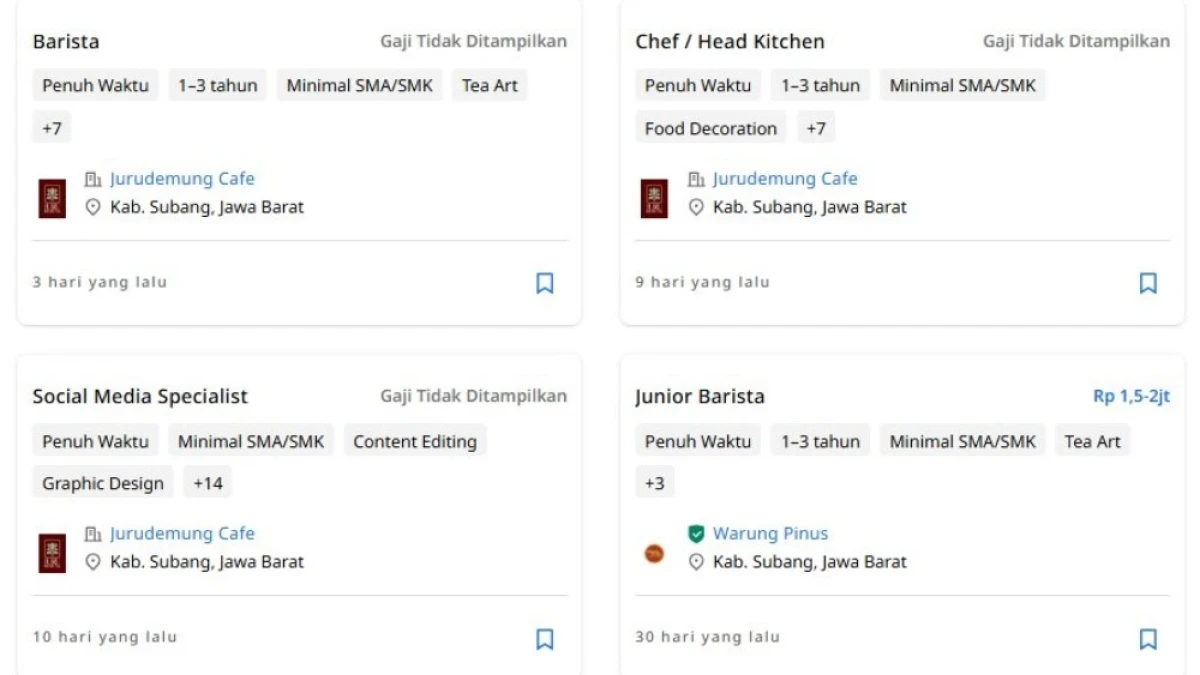This screenshot has height=675, width=1200.
Task: Bookmark the Barista job posting
Action: (545, 283)
